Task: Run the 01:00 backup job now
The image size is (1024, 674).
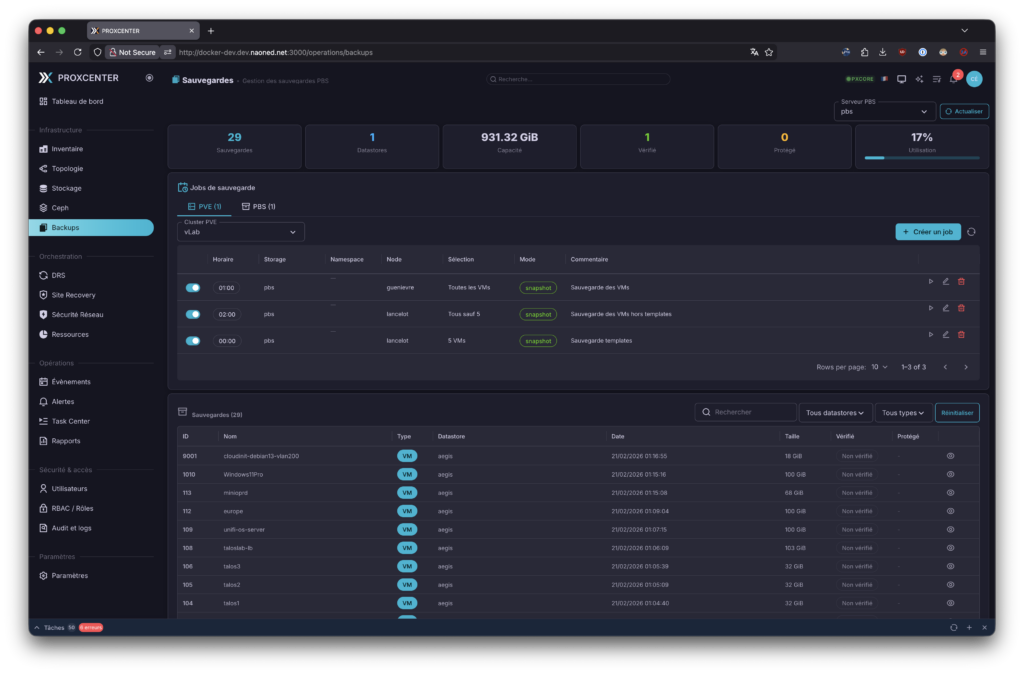Action: click(x=931, y=281)
